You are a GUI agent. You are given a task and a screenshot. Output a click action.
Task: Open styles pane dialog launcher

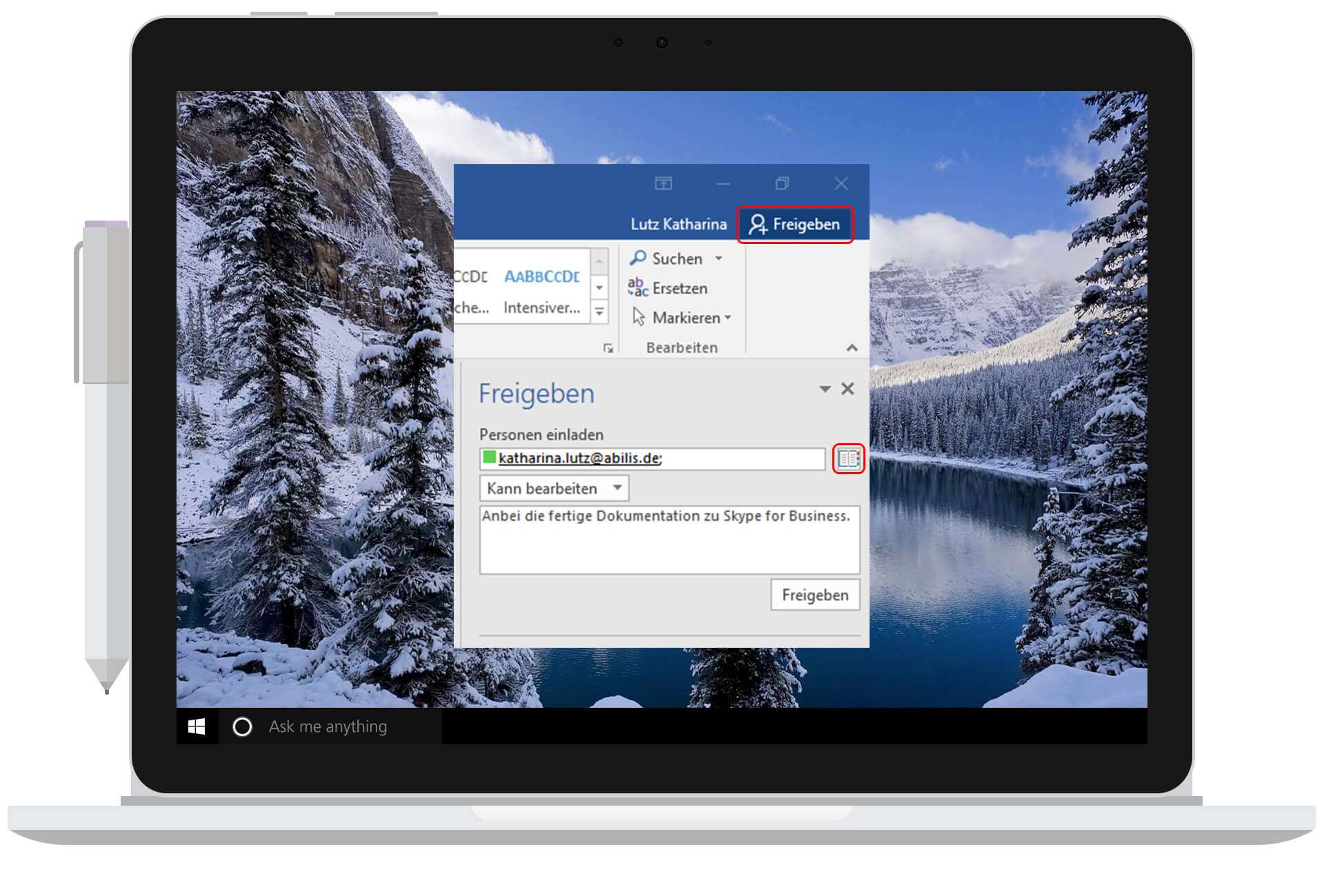pos(608,349)
